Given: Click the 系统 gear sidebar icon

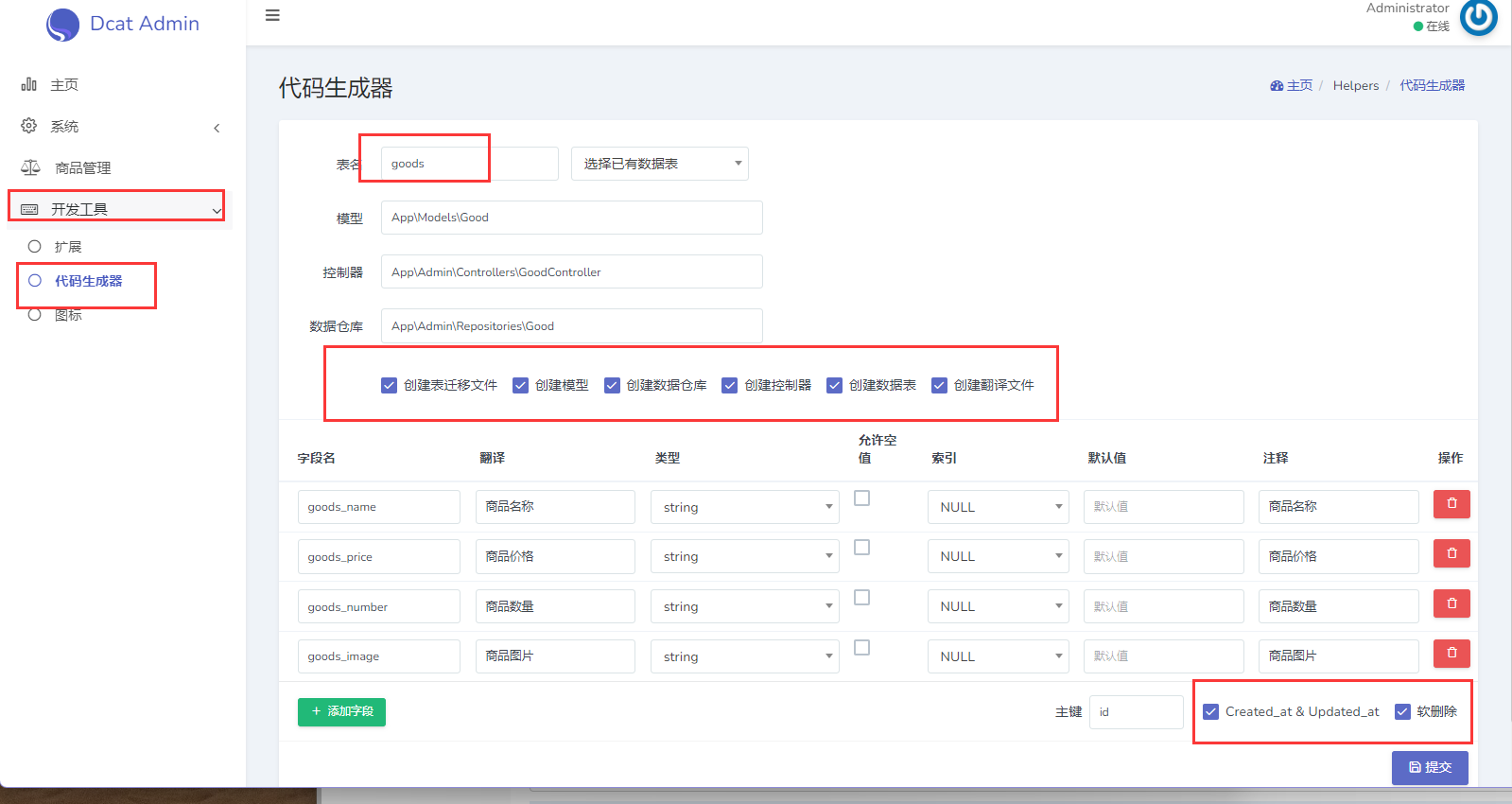Looking at the screenshot, I should coord(29,126).
